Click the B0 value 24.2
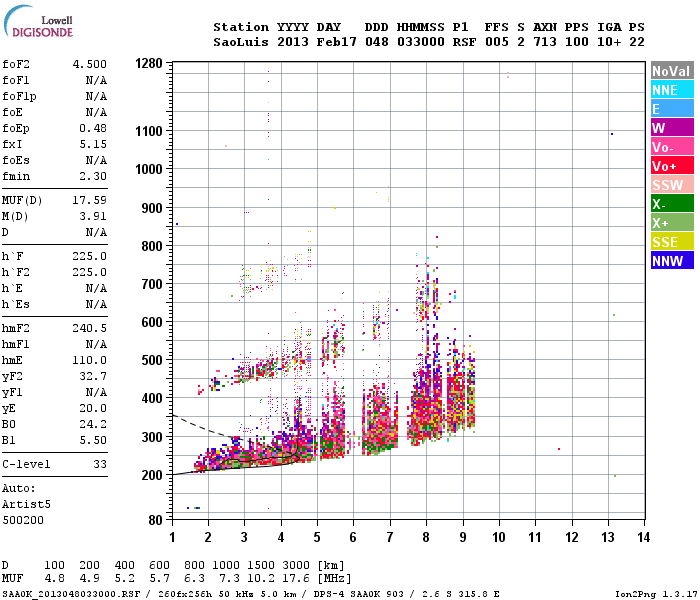This screenshot has width=700, height=600. tap(93, 424)
